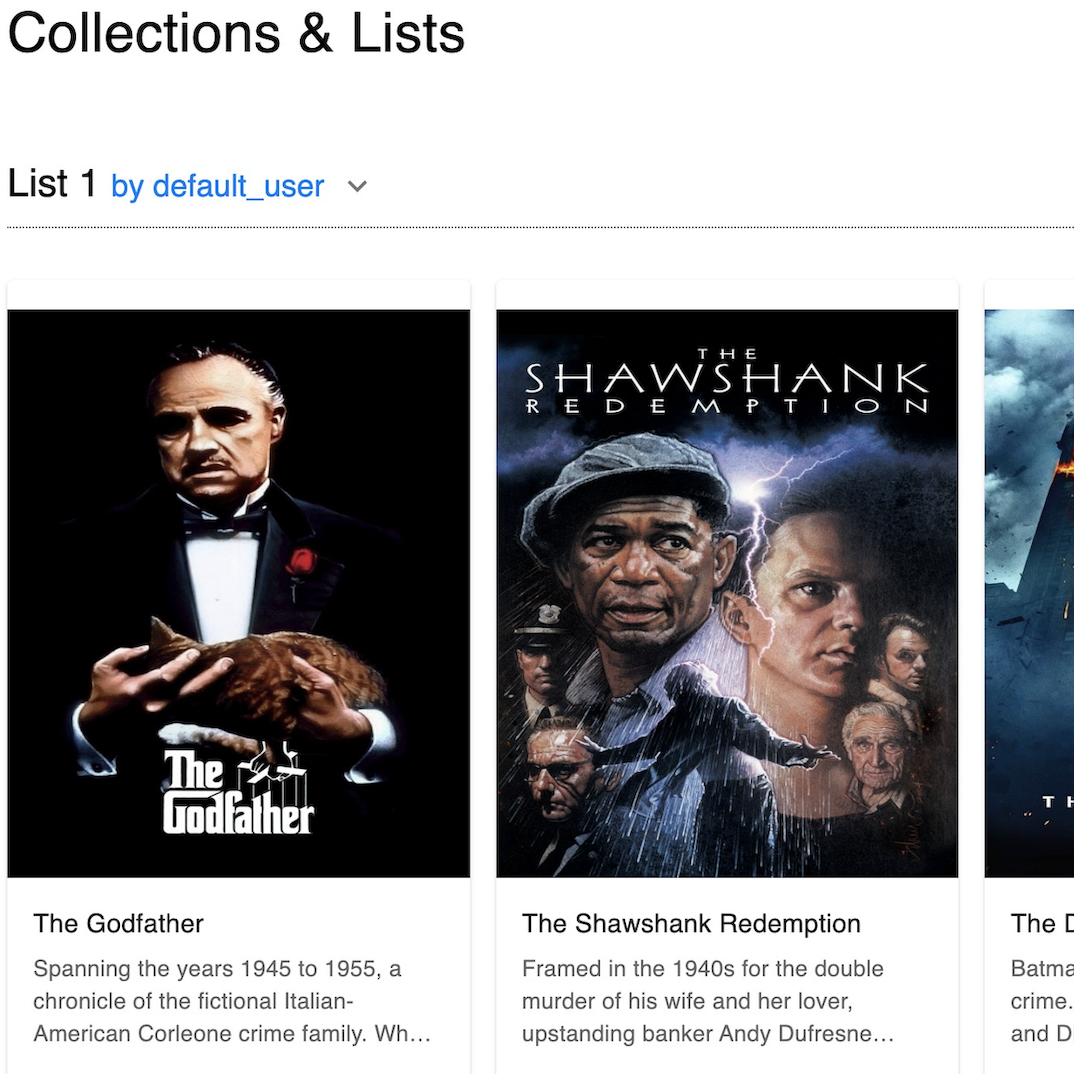The image size is (1074, 1074).
Task: Click The Shawshank Redemption title text
Action: point(691,923)
